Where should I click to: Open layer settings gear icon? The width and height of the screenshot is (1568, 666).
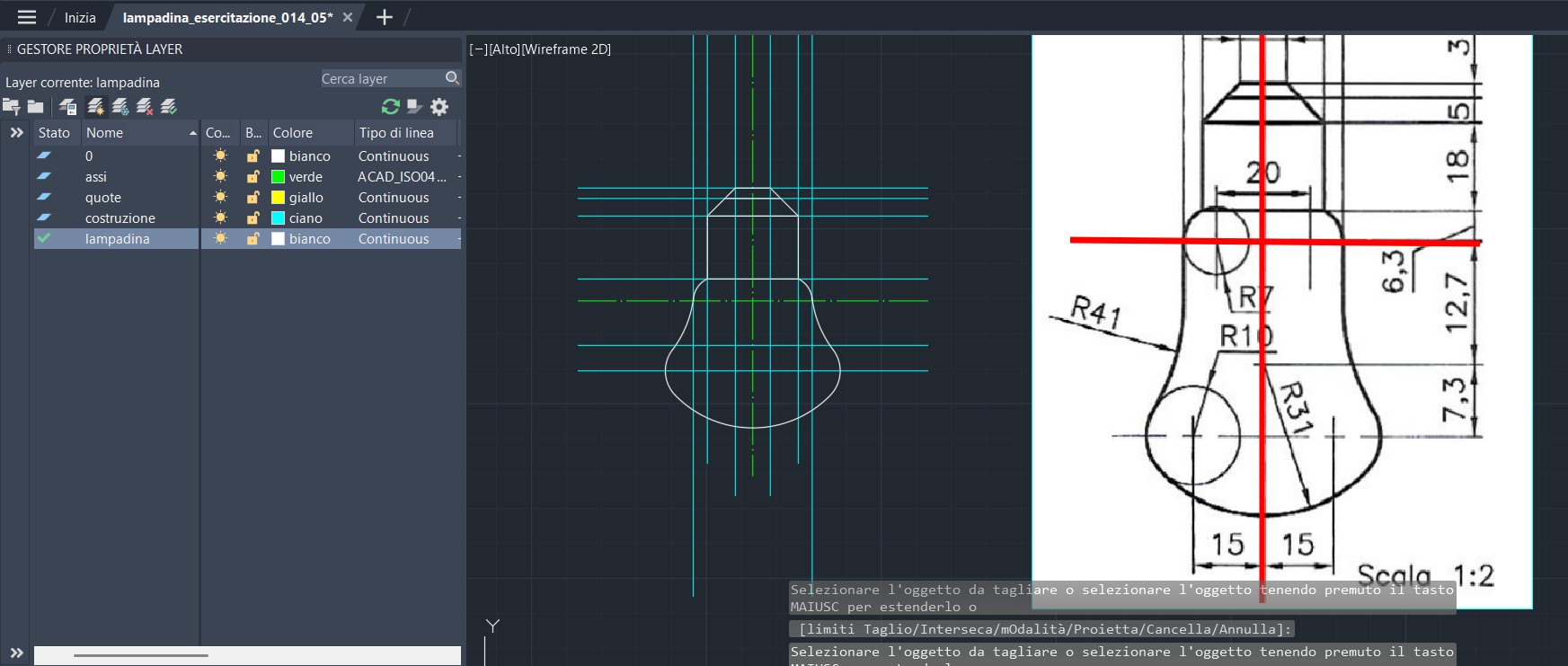click(x=439, y=107)
